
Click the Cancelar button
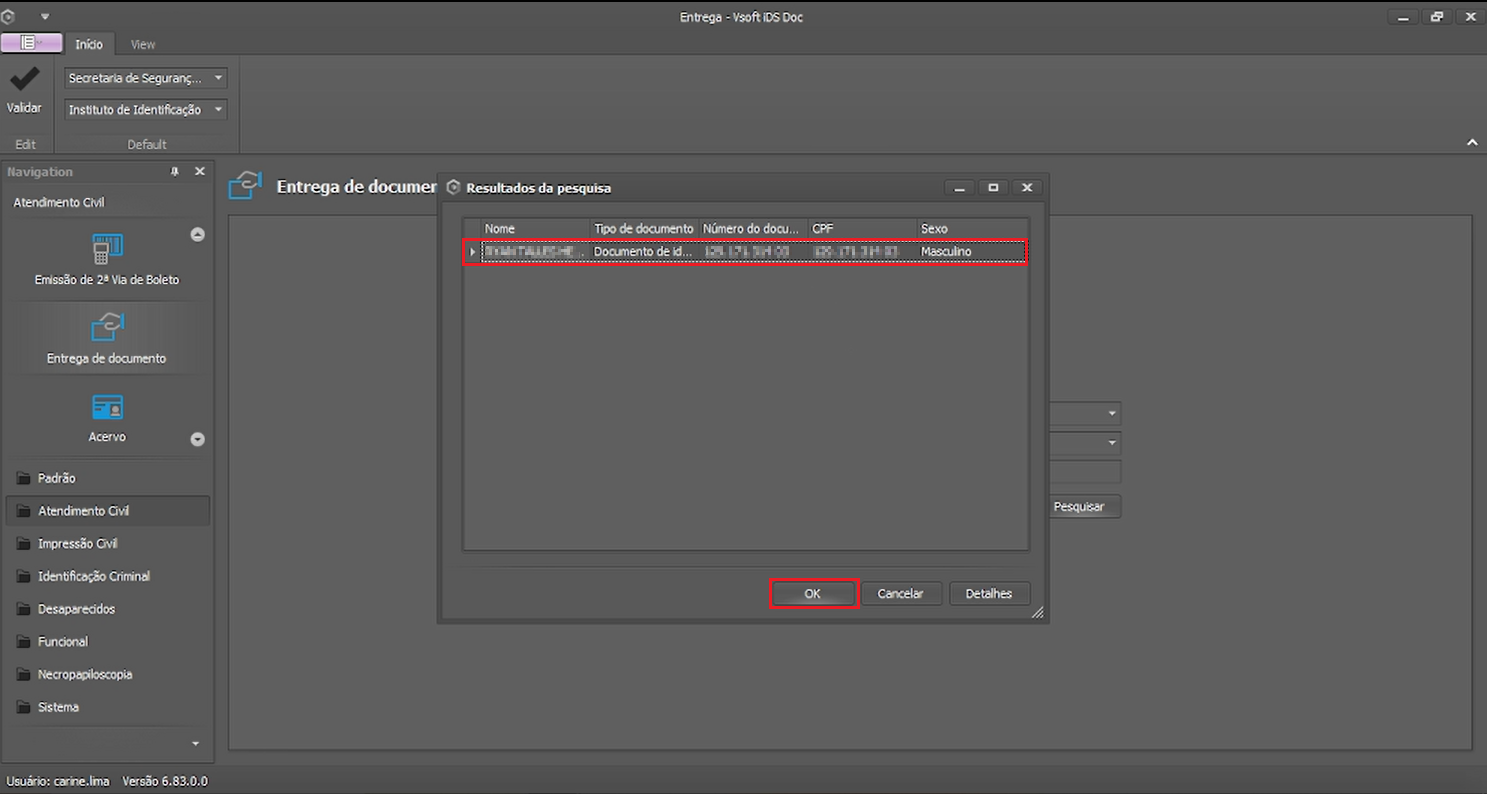pyautogui.click(x=900, y=593)
